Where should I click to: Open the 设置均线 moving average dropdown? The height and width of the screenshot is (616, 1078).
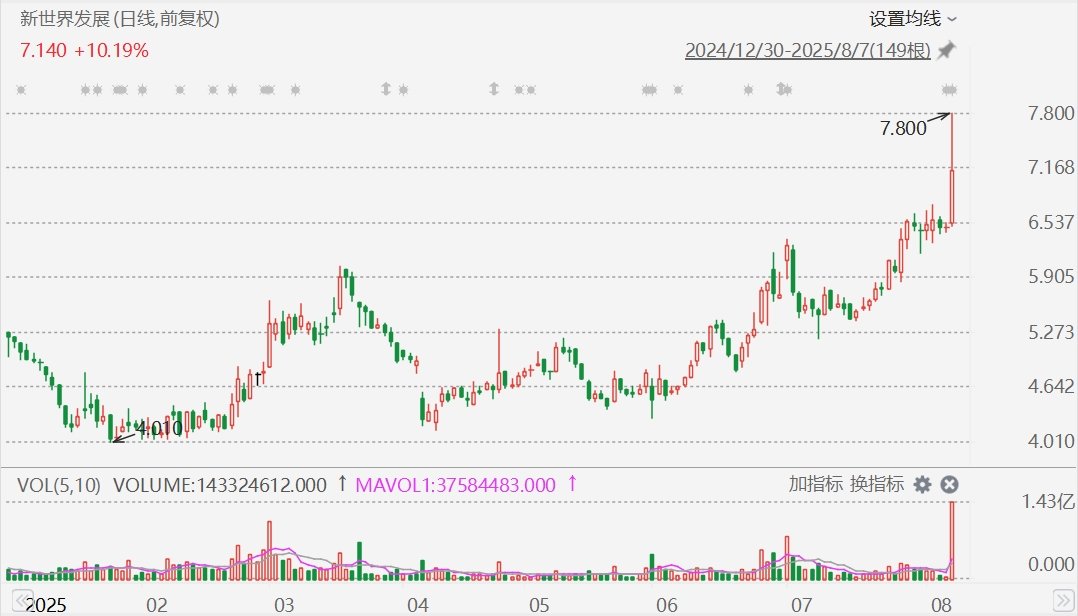tap(912, 19)
